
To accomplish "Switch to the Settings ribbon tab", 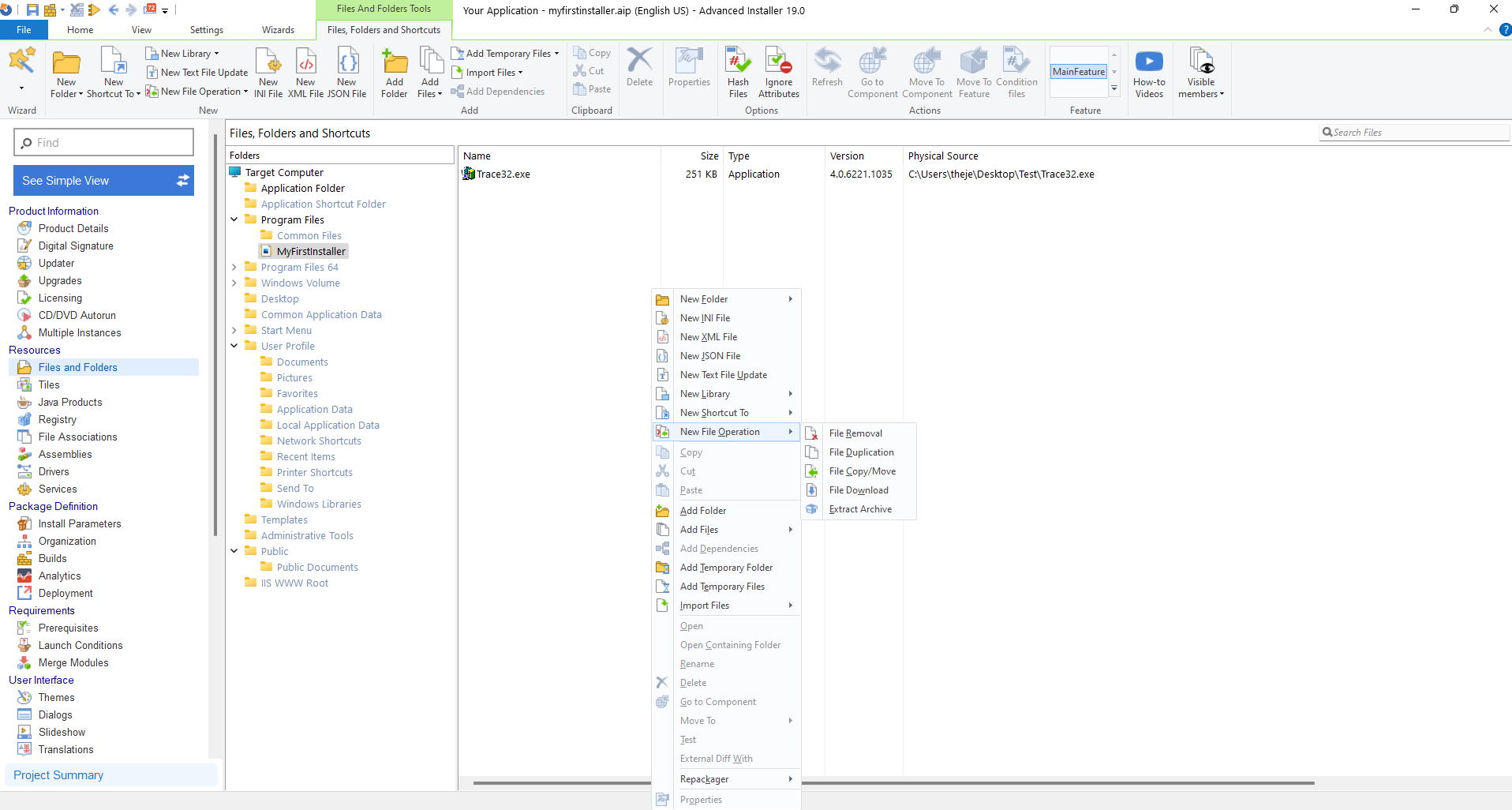I will [x=206, y=30].
